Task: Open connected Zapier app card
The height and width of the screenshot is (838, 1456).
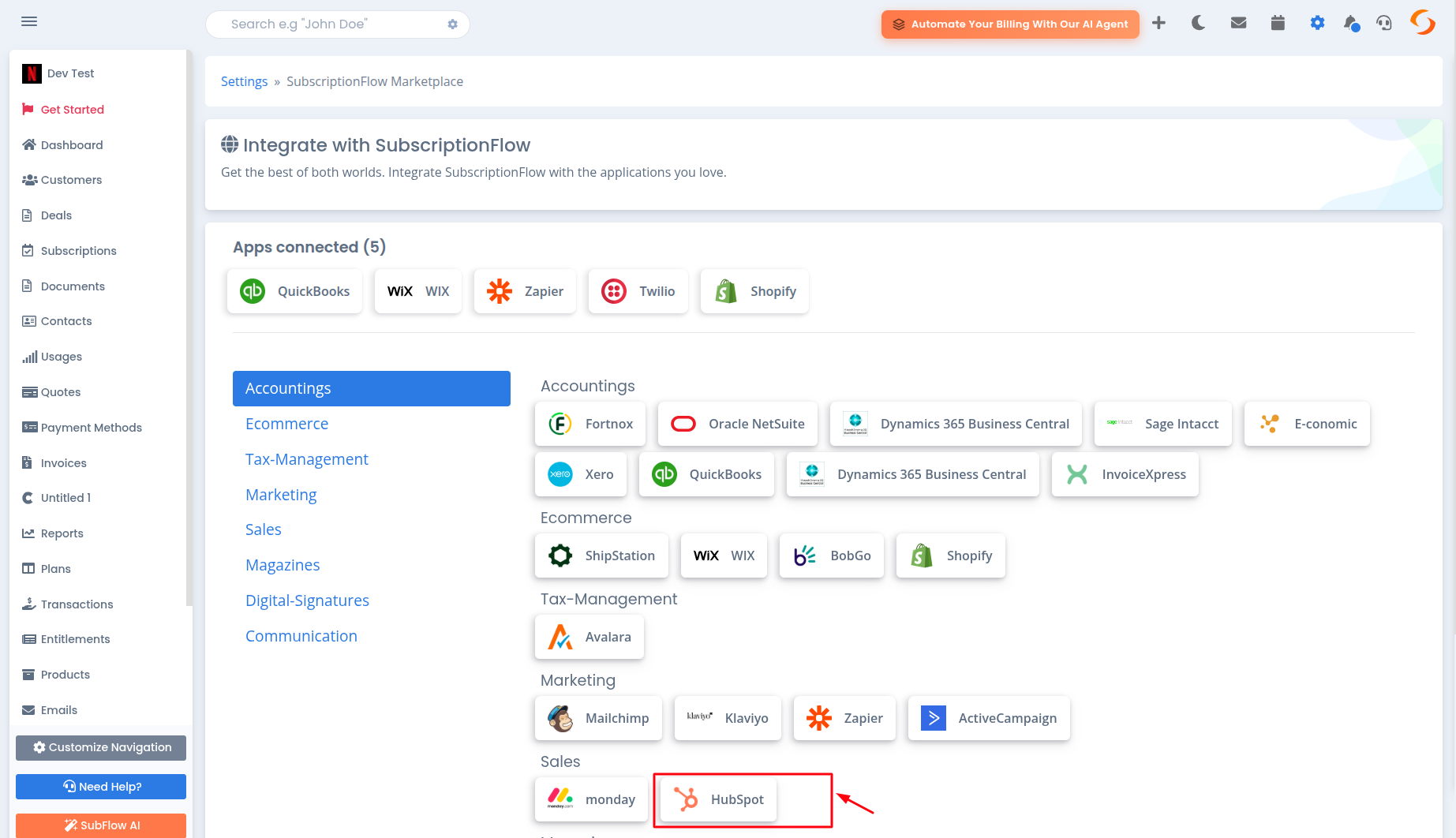Action: (x=525, y=291)
